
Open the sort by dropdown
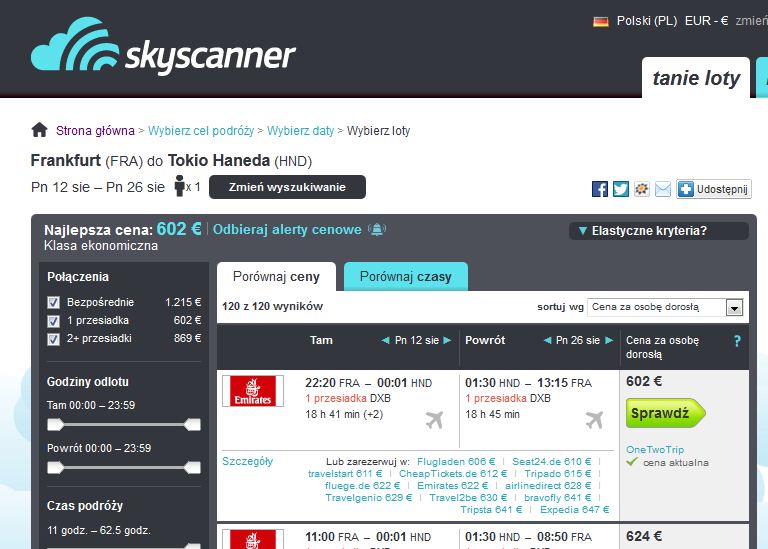click(x=665, y=307)
